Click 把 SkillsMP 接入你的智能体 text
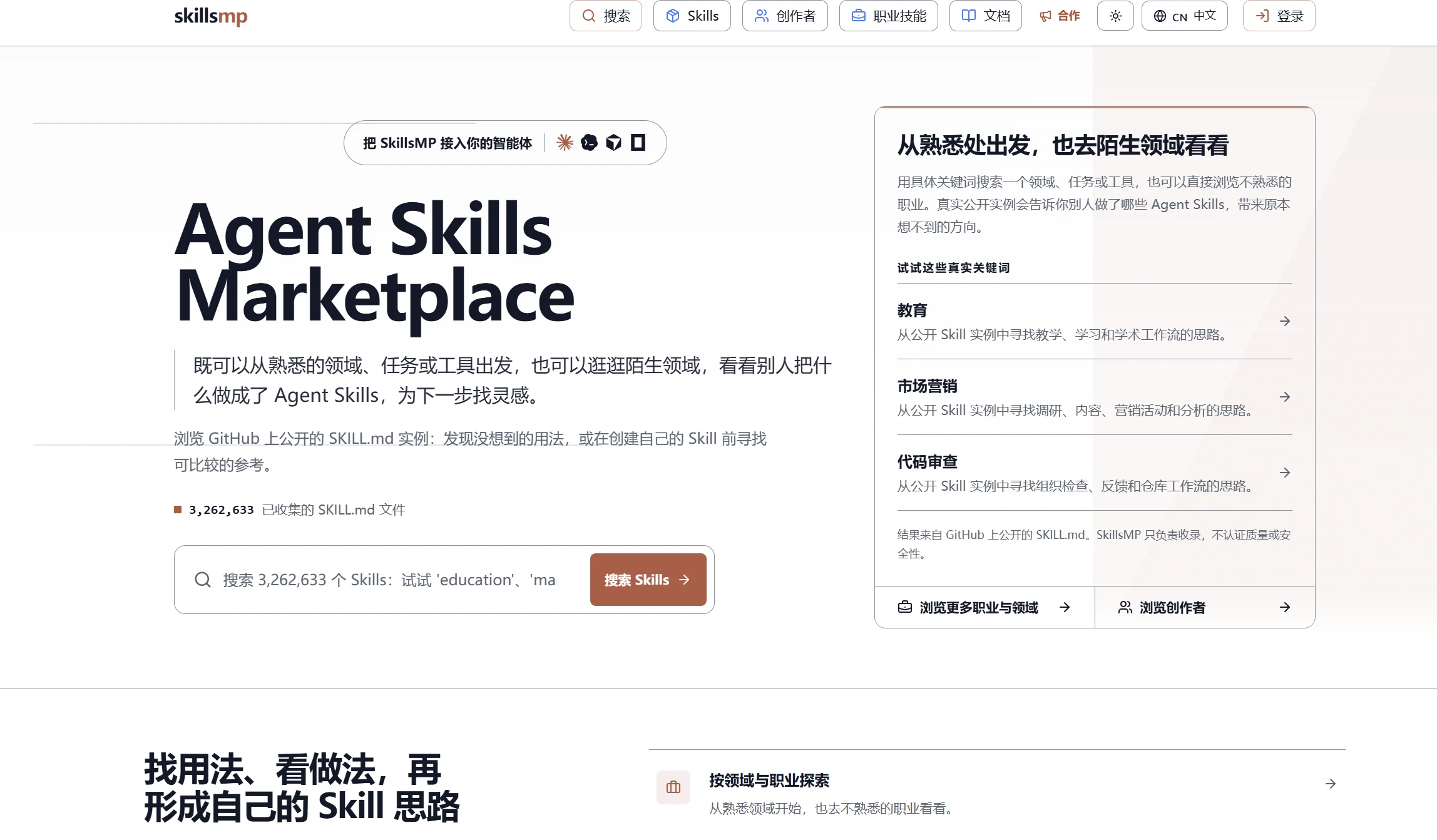 [x=447, y=143]
